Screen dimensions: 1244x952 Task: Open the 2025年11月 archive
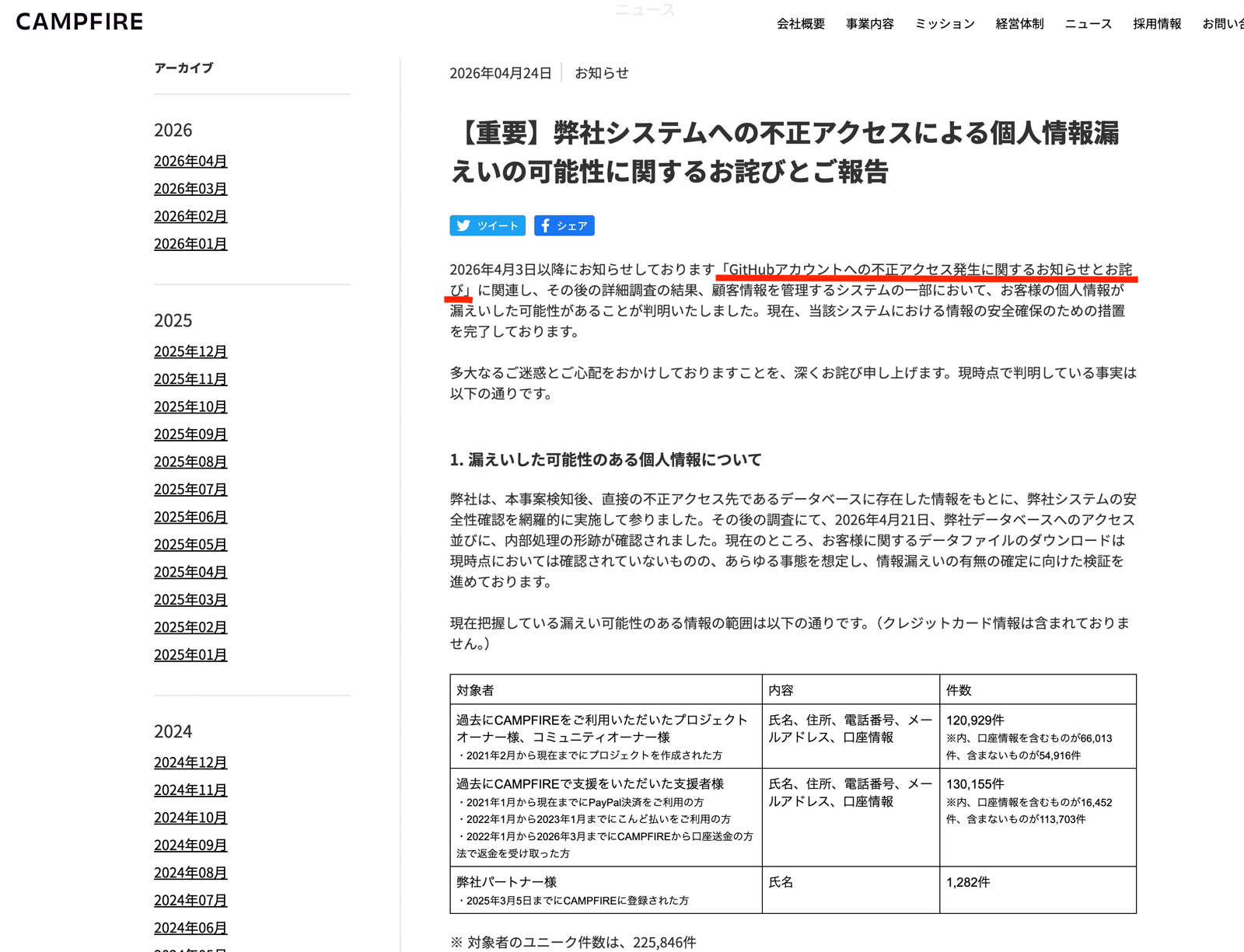coord(190,379)
